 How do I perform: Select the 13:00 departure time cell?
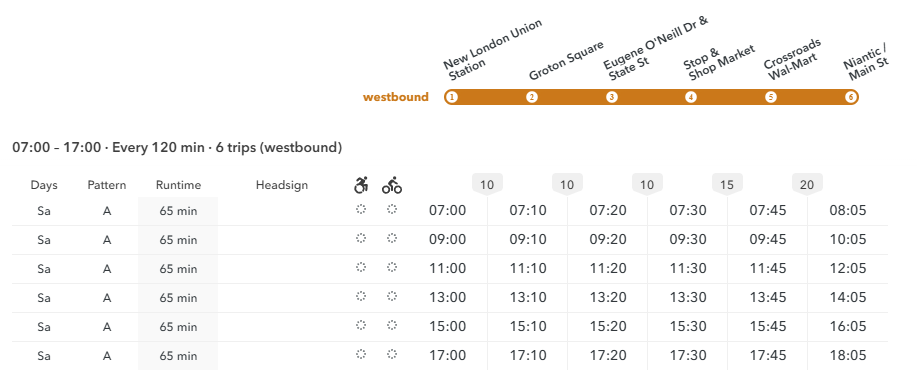pyautogui.click(x=447, y=297)
